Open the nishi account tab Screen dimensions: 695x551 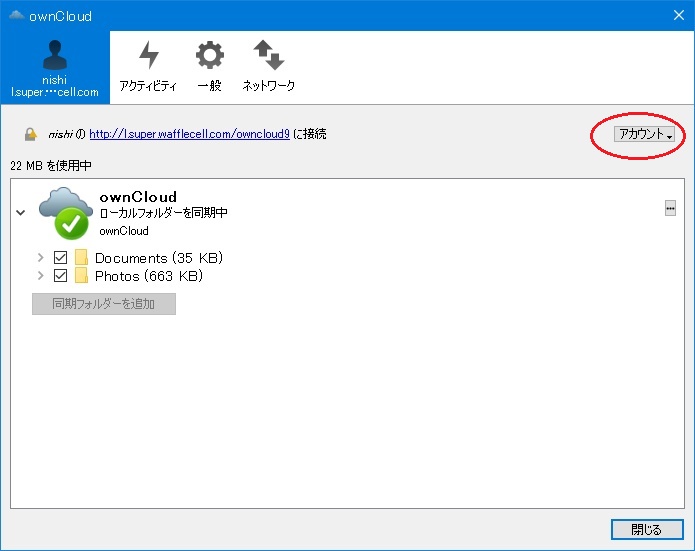[x=55, y=67]
